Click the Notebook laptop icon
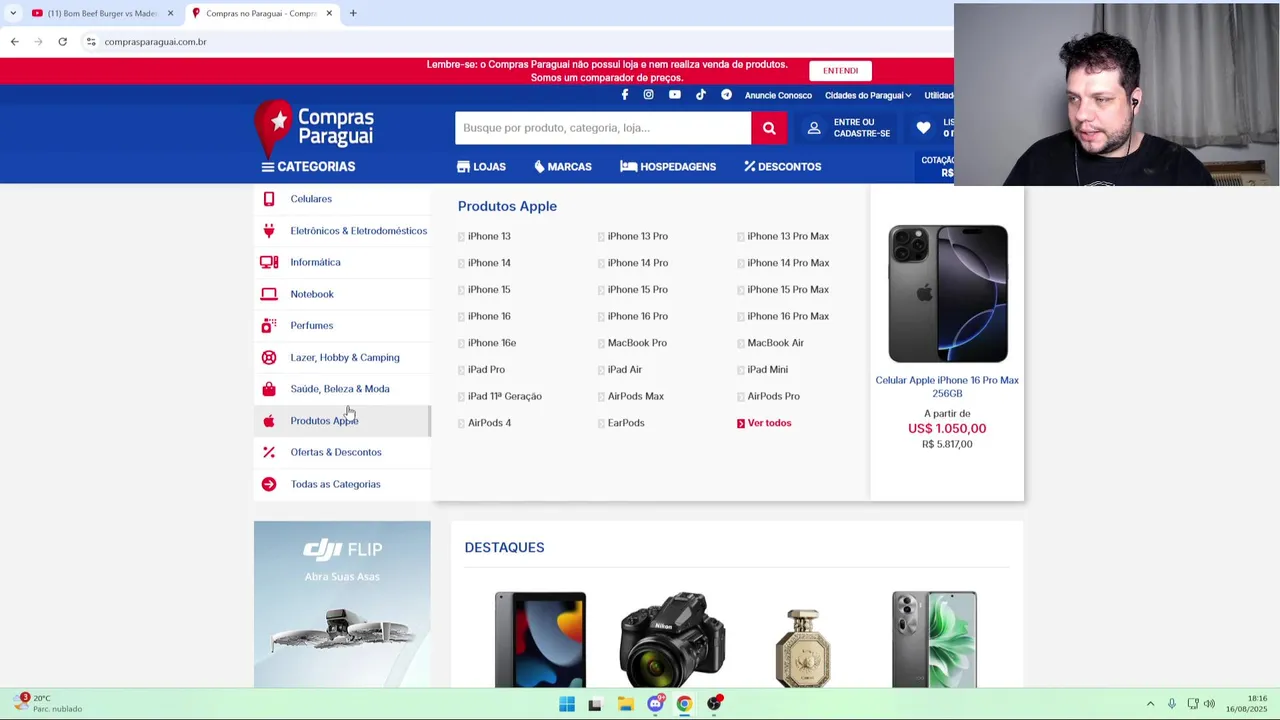The height and width of the screenshot is (720, 1280). point(269,294)
